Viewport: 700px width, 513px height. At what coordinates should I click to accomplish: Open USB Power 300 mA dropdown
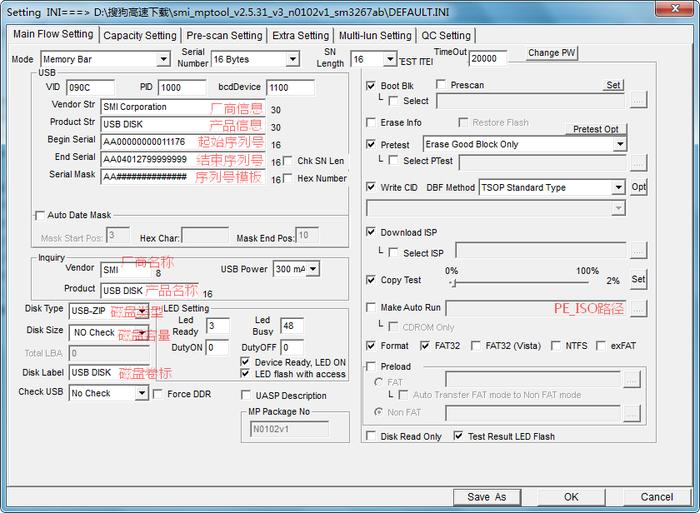(x=313, y=269)
